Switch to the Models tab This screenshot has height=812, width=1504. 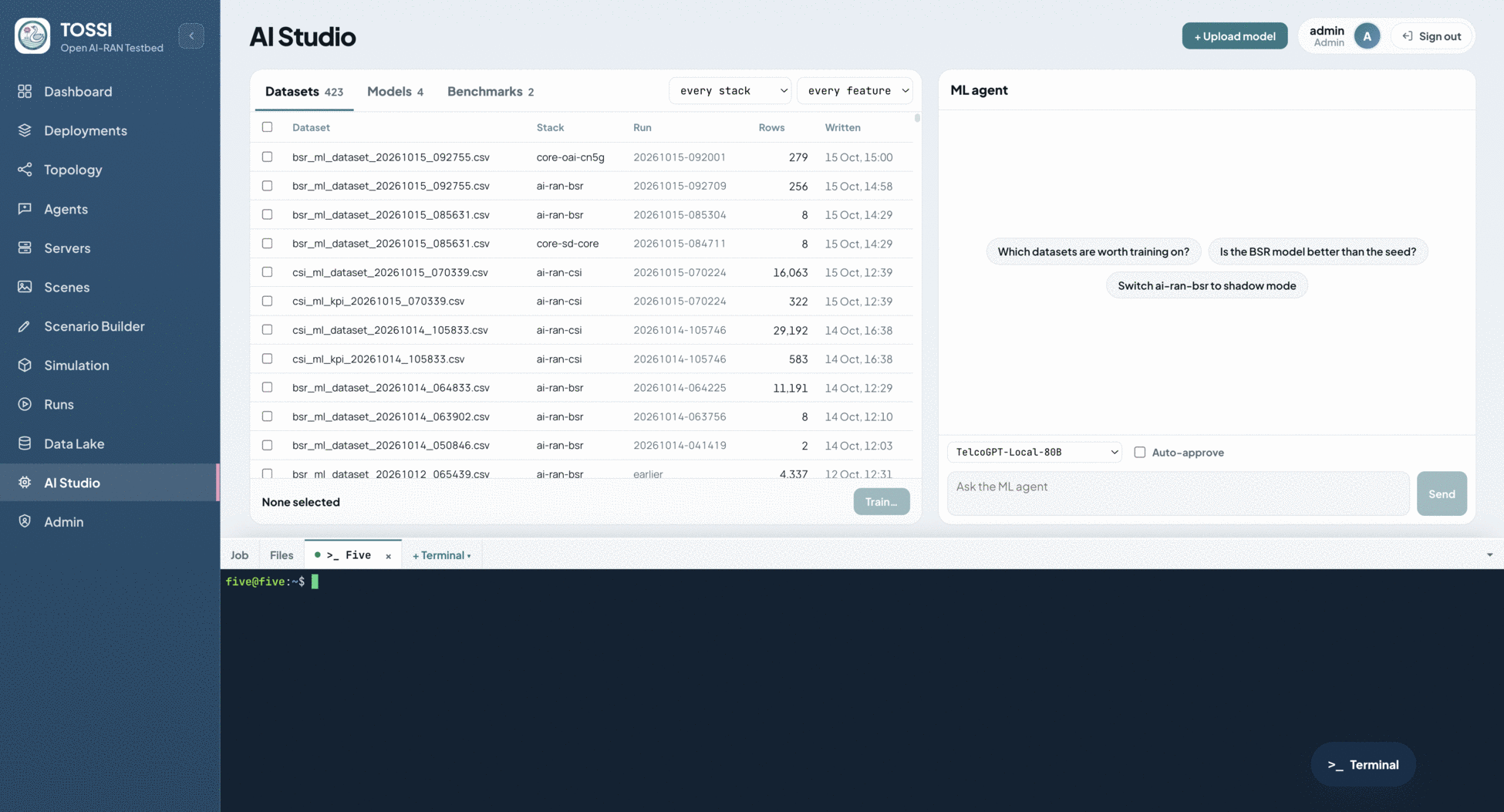coord(395,91)
